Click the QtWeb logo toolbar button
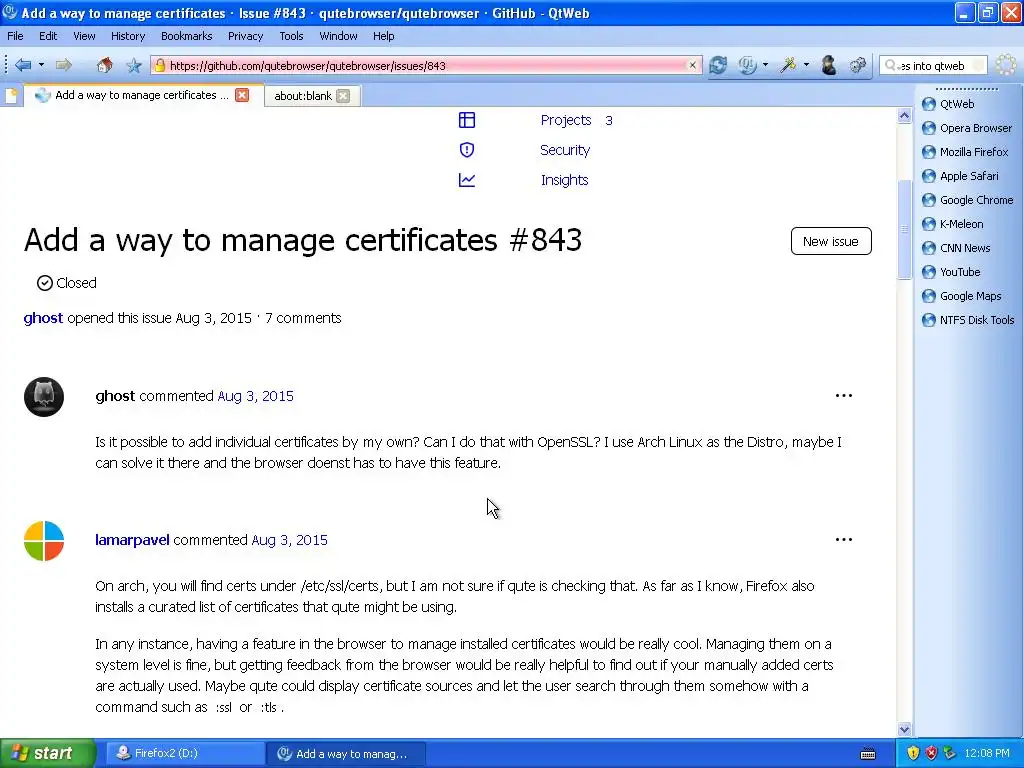Screen dimensions: 1024x768 [x=747, y=65]
